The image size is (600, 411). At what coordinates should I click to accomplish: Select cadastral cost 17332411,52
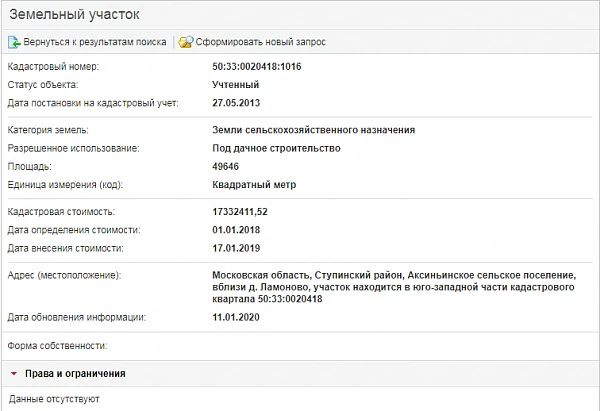point(240,212)
